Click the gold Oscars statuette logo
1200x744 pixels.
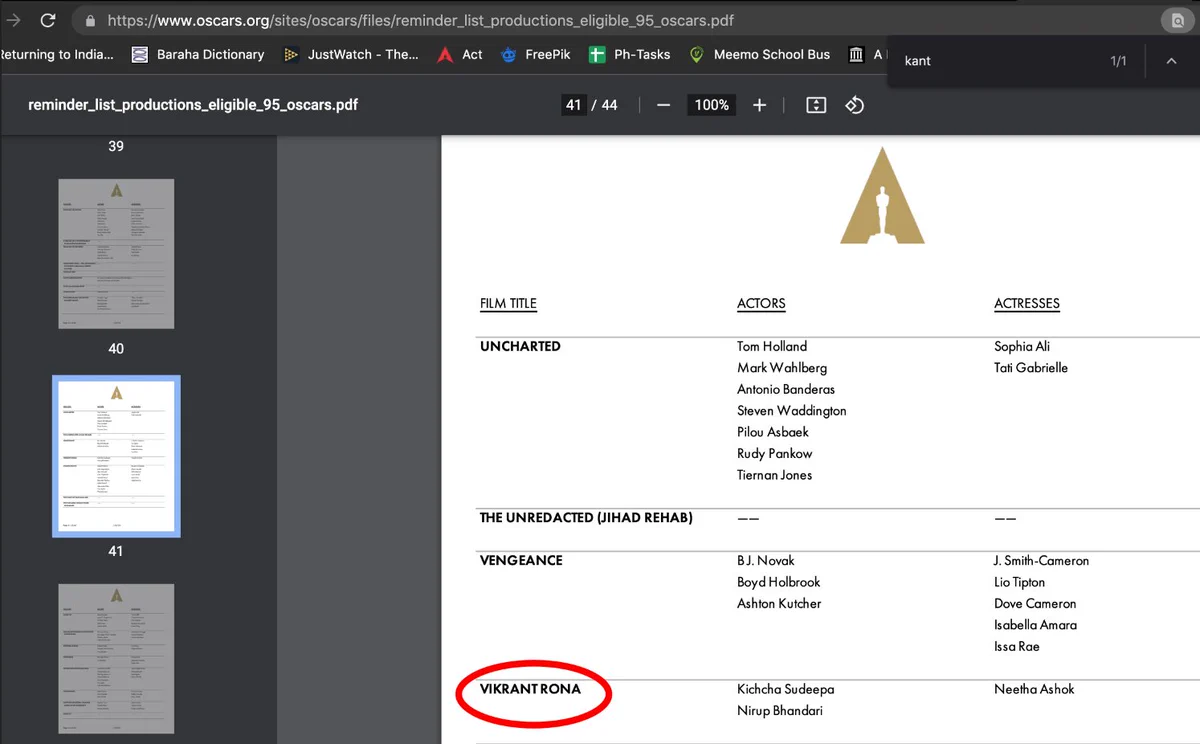(x=882, y=195)
